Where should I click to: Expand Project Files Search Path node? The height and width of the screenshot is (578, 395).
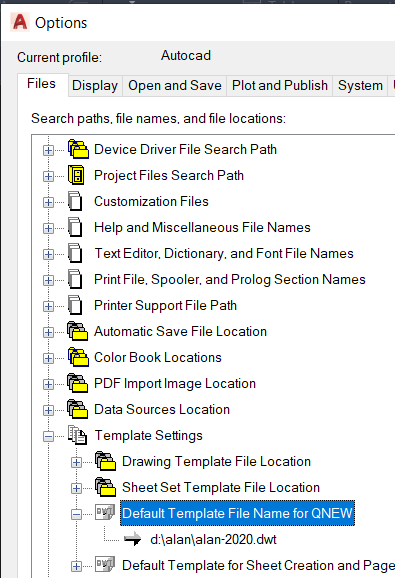click(x=48, y=176)
